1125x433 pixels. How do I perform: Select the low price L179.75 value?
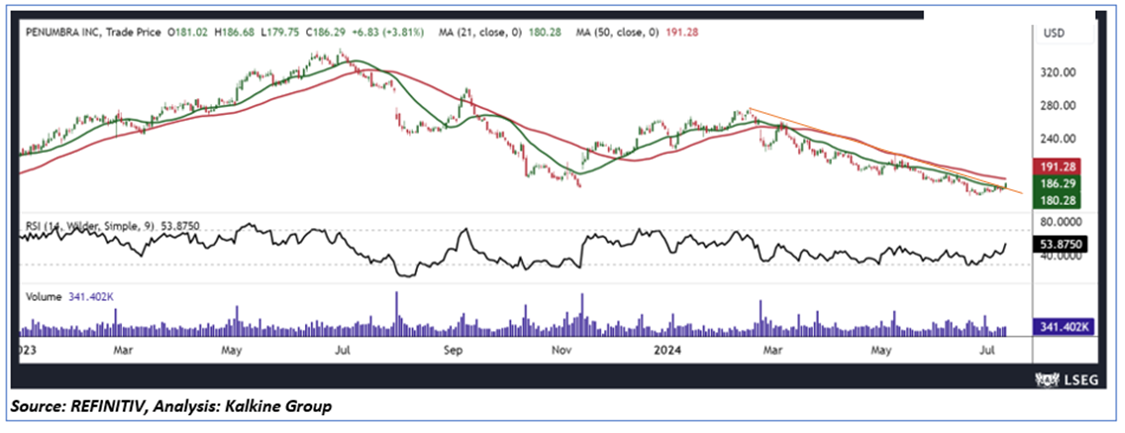click(283, 32)
